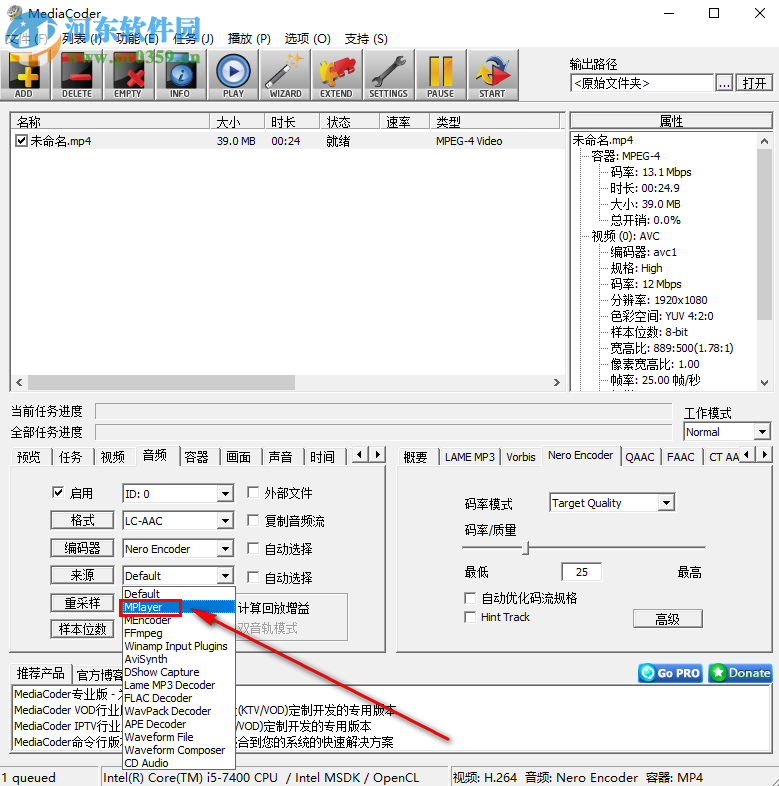Open the 播放 (P) menu
This screenshot has width=779, height=786.
pyautogui.click(x=249, y=39)
